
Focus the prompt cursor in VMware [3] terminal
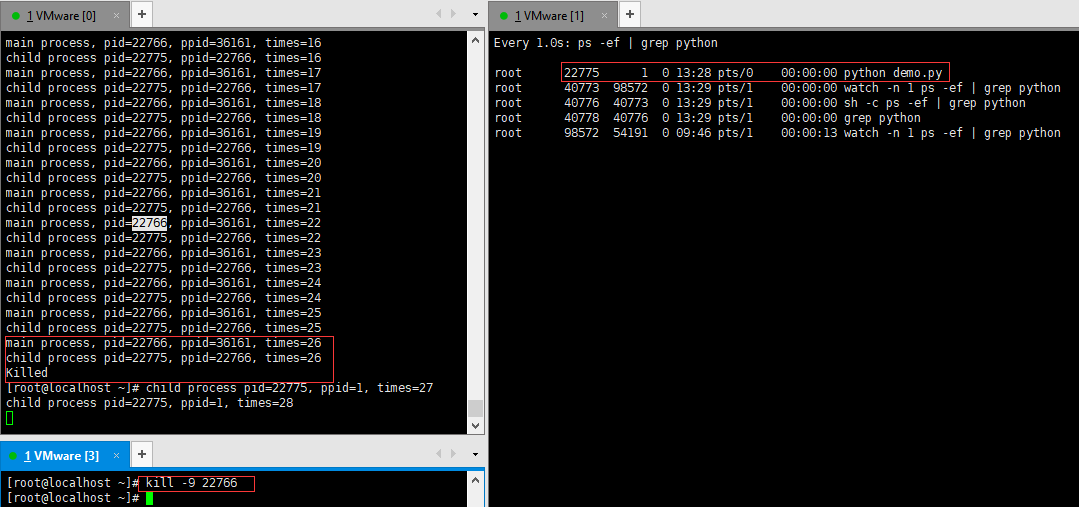[x=149, y=498]
